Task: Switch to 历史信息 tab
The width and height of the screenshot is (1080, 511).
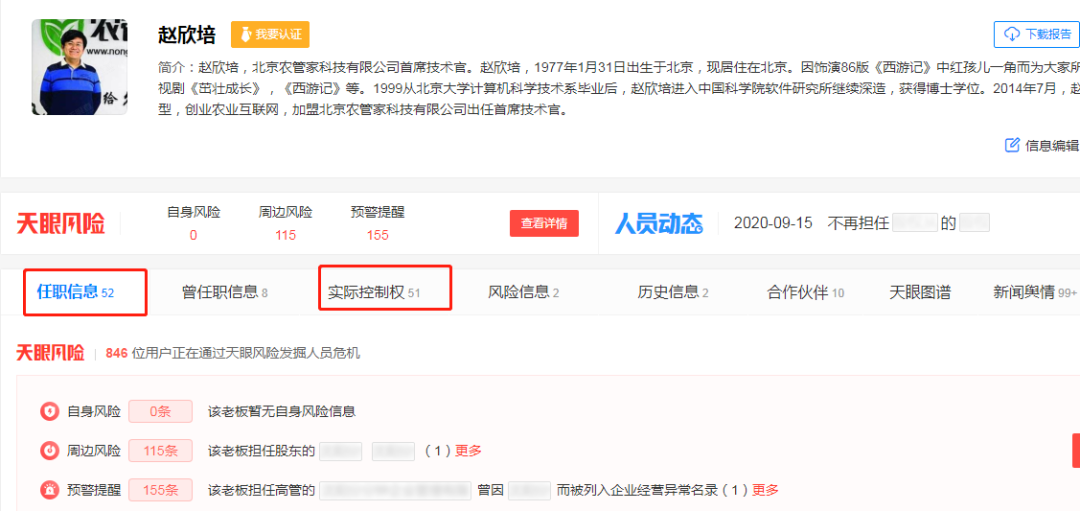Action: [x=673, y=292]
